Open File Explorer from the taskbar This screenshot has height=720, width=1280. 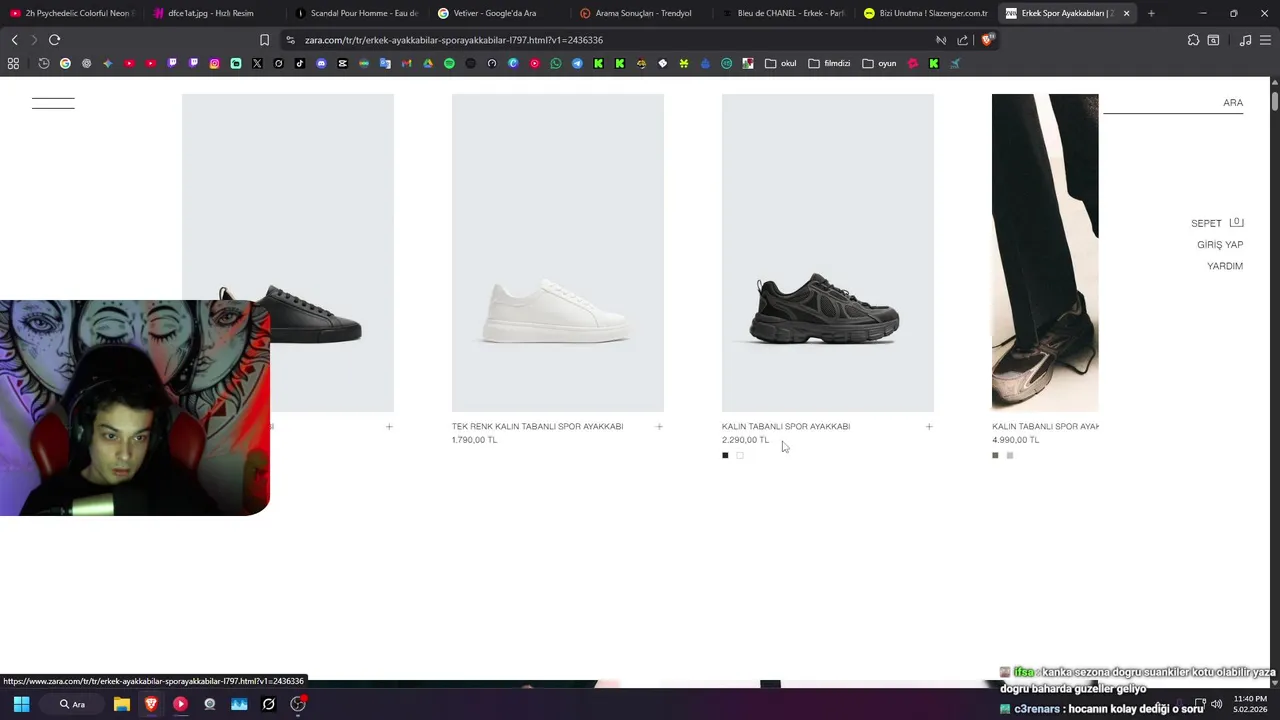pos(122,704)
